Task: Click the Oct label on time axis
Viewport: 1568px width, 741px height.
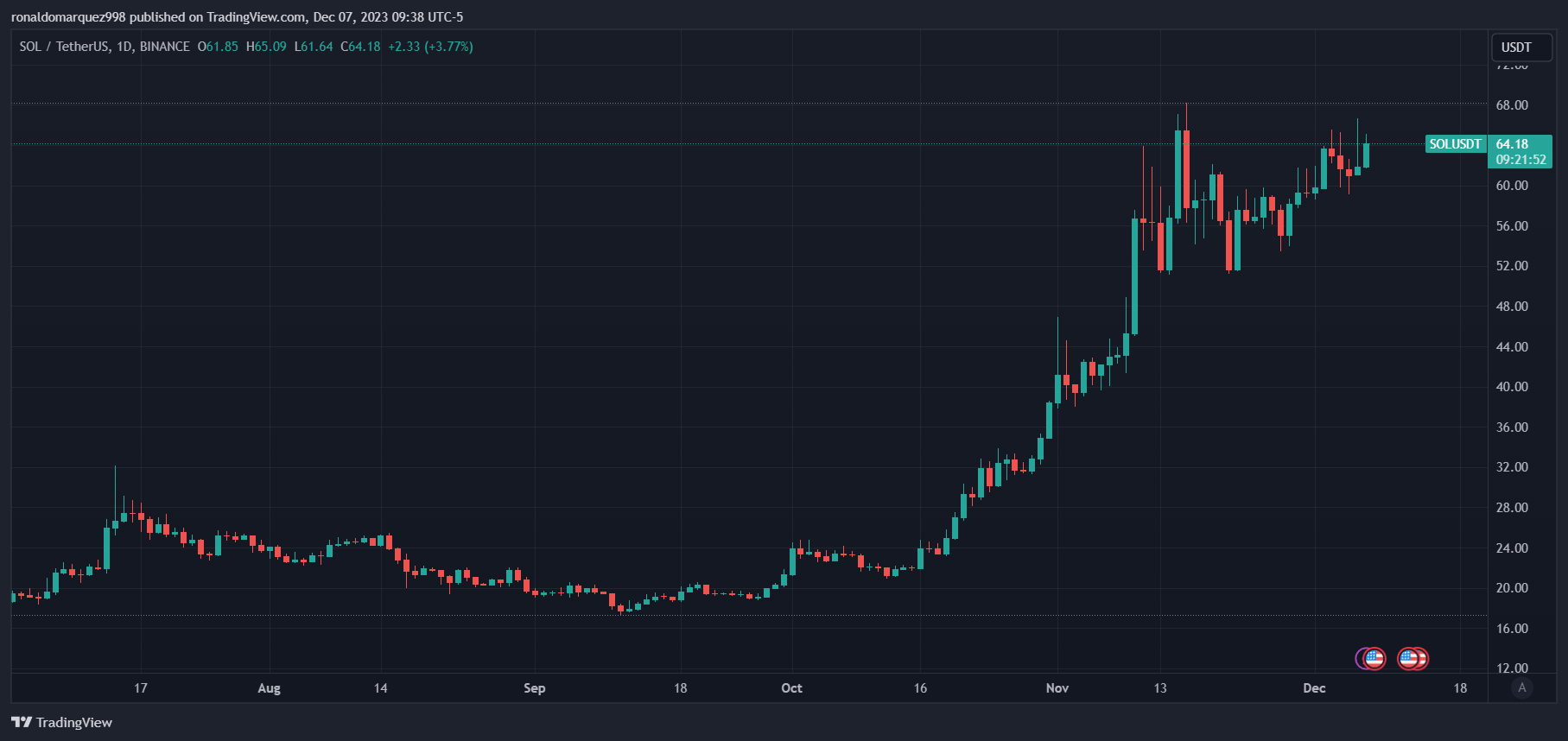Action: pos(791,688)
